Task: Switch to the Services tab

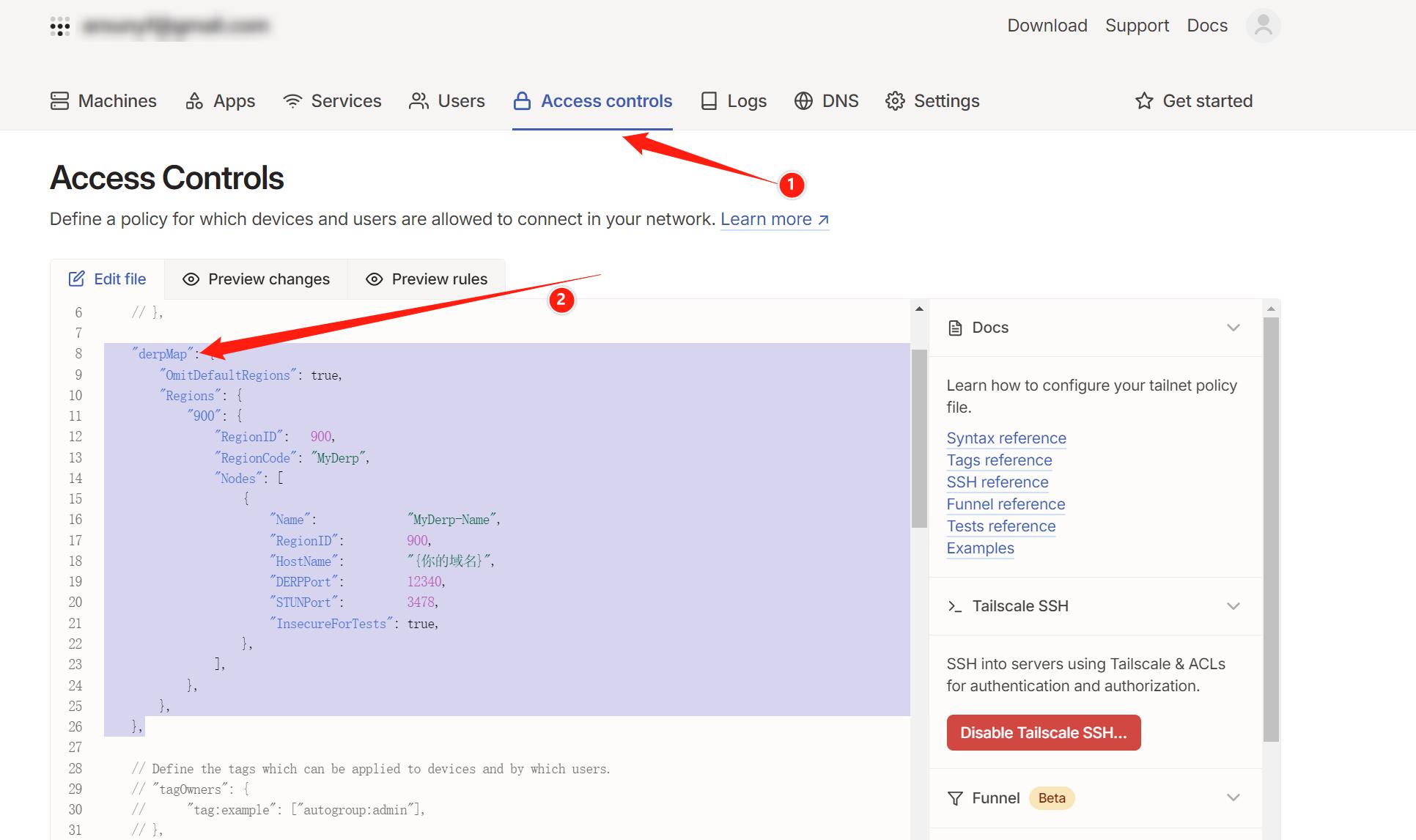Action: pos(332,101)
